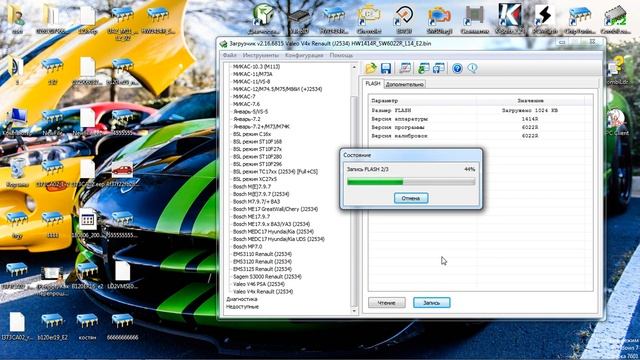Switch to the Дополнительно tab

click(x=404, y=84)
